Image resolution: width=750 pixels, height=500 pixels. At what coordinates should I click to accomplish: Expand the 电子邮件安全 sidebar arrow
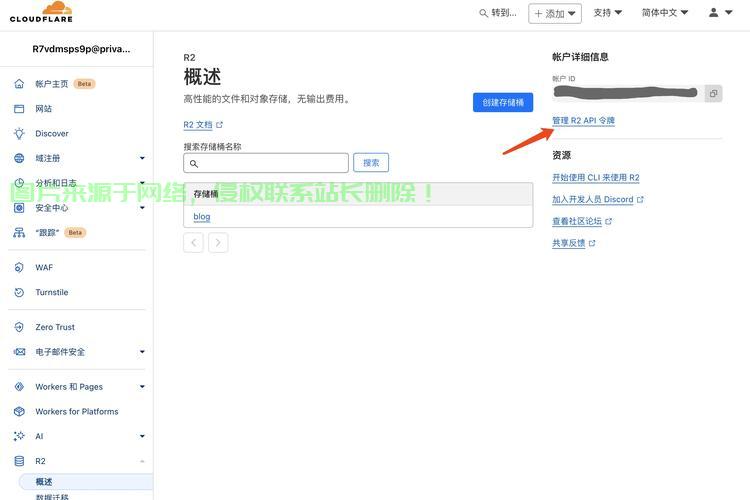(x=142, y=352)
